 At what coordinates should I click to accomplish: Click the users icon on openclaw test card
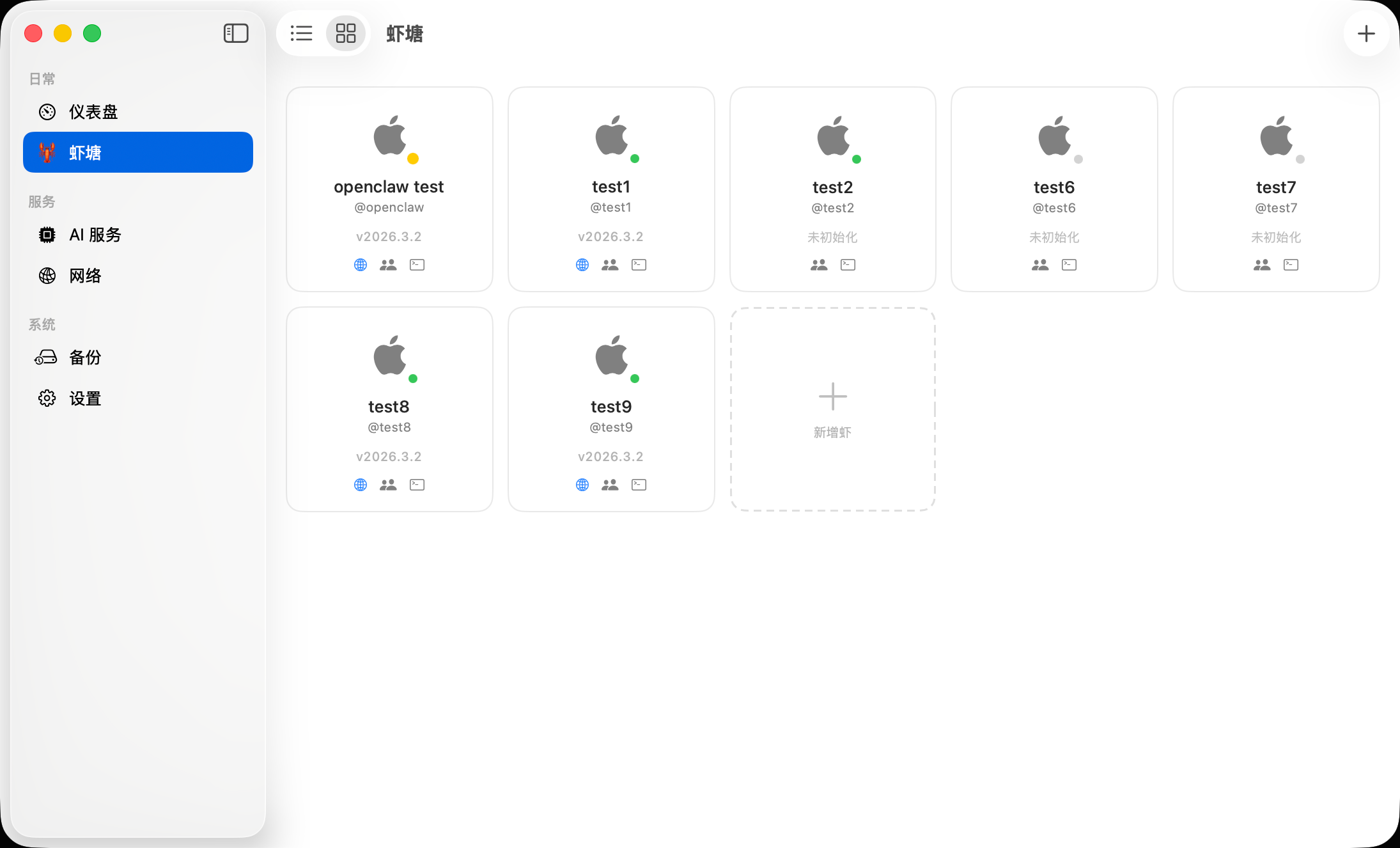coord(388,265)
